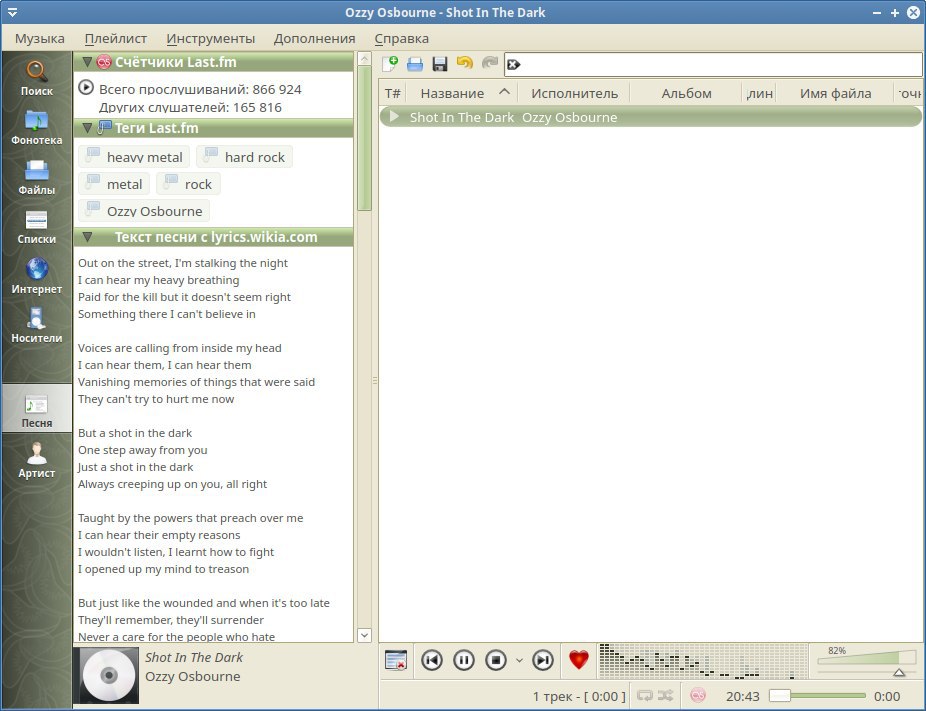The width and height of the screenshot is (926, 711).
Task: Love the track with red heart
Action: 579,660
